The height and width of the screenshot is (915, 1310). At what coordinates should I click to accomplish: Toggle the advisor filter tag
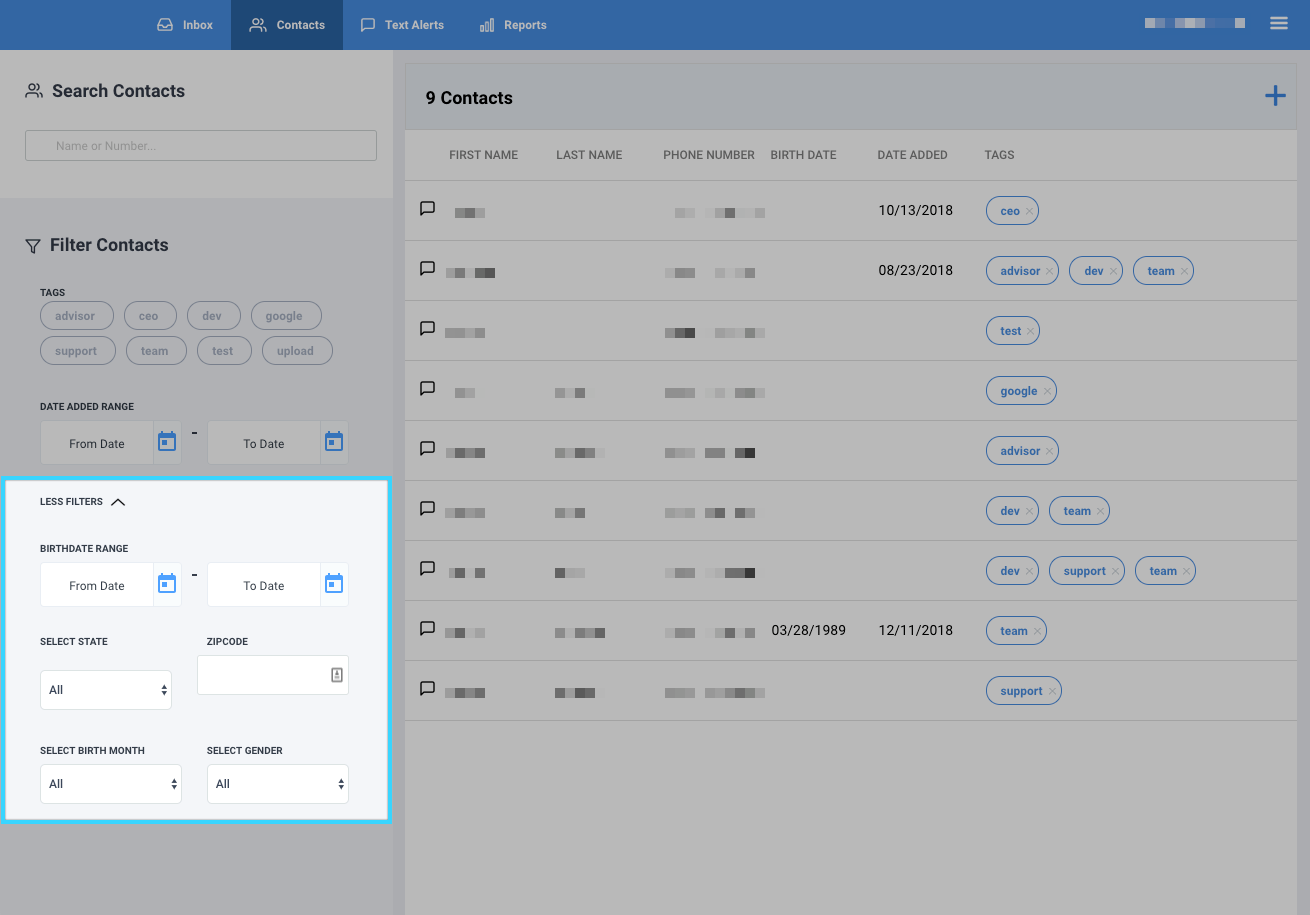point(75,316)
